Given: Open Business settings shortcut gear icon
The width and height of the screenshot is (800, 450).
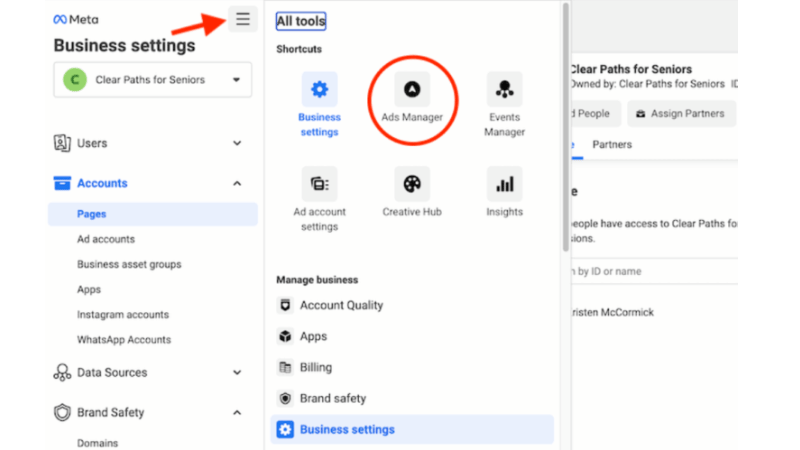Looking at the screenshot, I should (x=319, y=89).
